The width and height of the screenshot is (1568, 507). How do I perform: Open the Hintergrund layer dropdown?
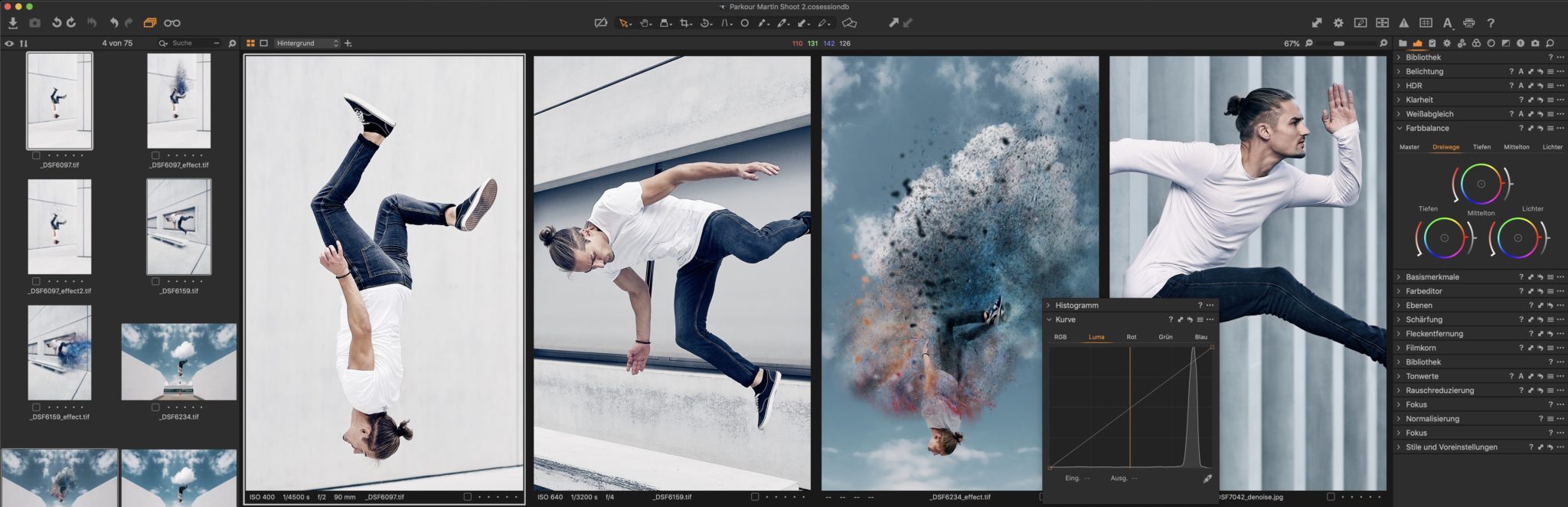pos(307,44)
